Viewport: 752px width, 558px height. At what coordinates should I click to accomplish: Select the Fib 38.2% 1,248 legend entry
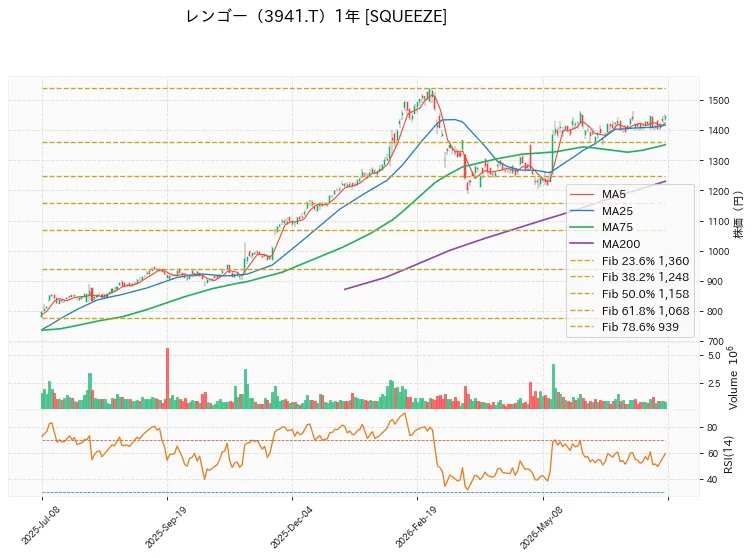click(629, 277)
